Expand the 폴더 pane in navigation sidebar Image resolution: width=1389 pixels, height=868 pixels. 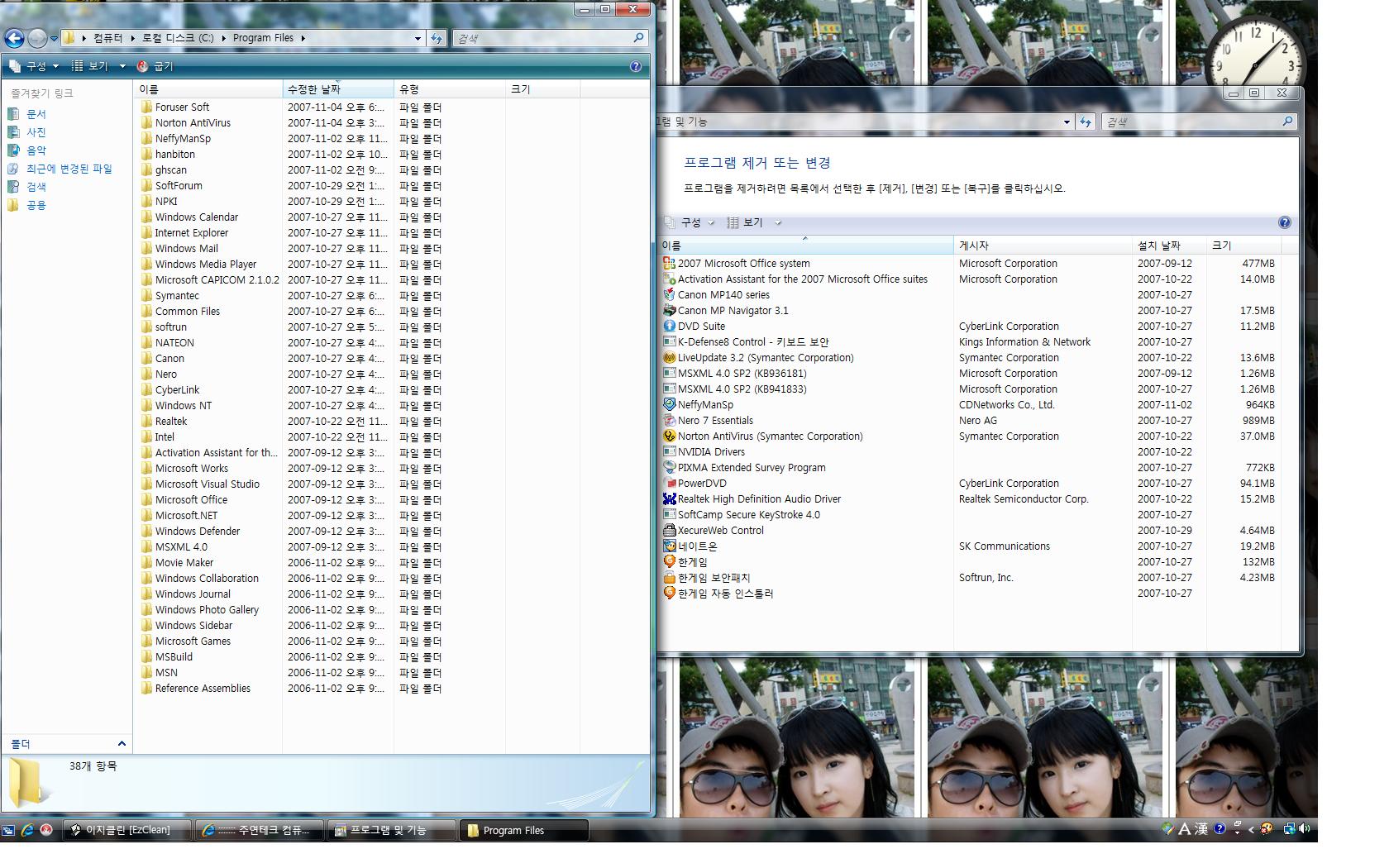[x=122, y=744]
